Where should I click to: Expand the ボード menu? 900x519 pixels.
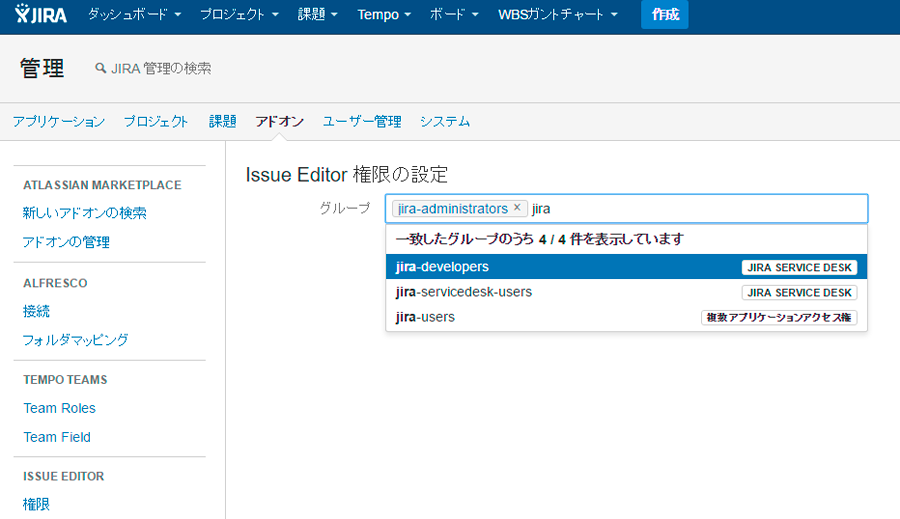tap(454, 14)
